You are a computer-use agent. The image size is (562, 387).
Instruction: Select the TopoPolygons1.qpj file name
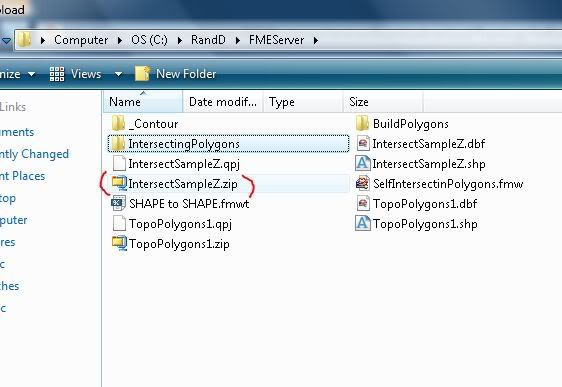(x=180, y=224)
